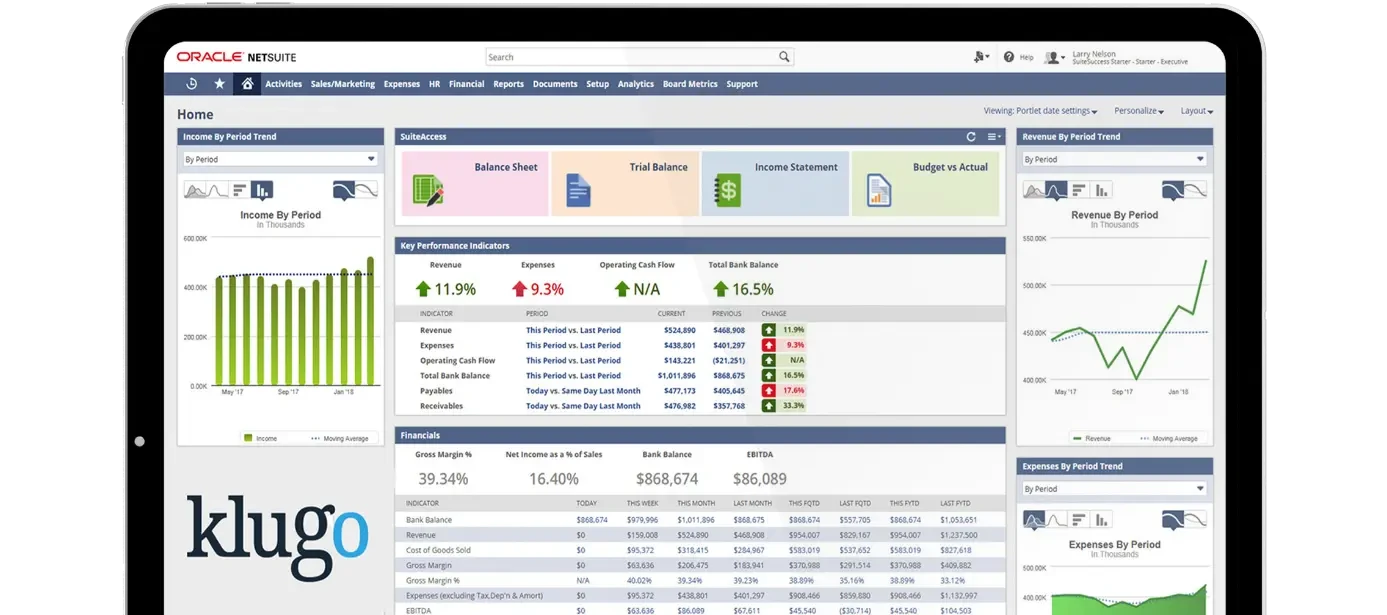Refresh the SuiteAccess portlet
The height and width of the screenshot is (615, 1387).
(970, 137)
